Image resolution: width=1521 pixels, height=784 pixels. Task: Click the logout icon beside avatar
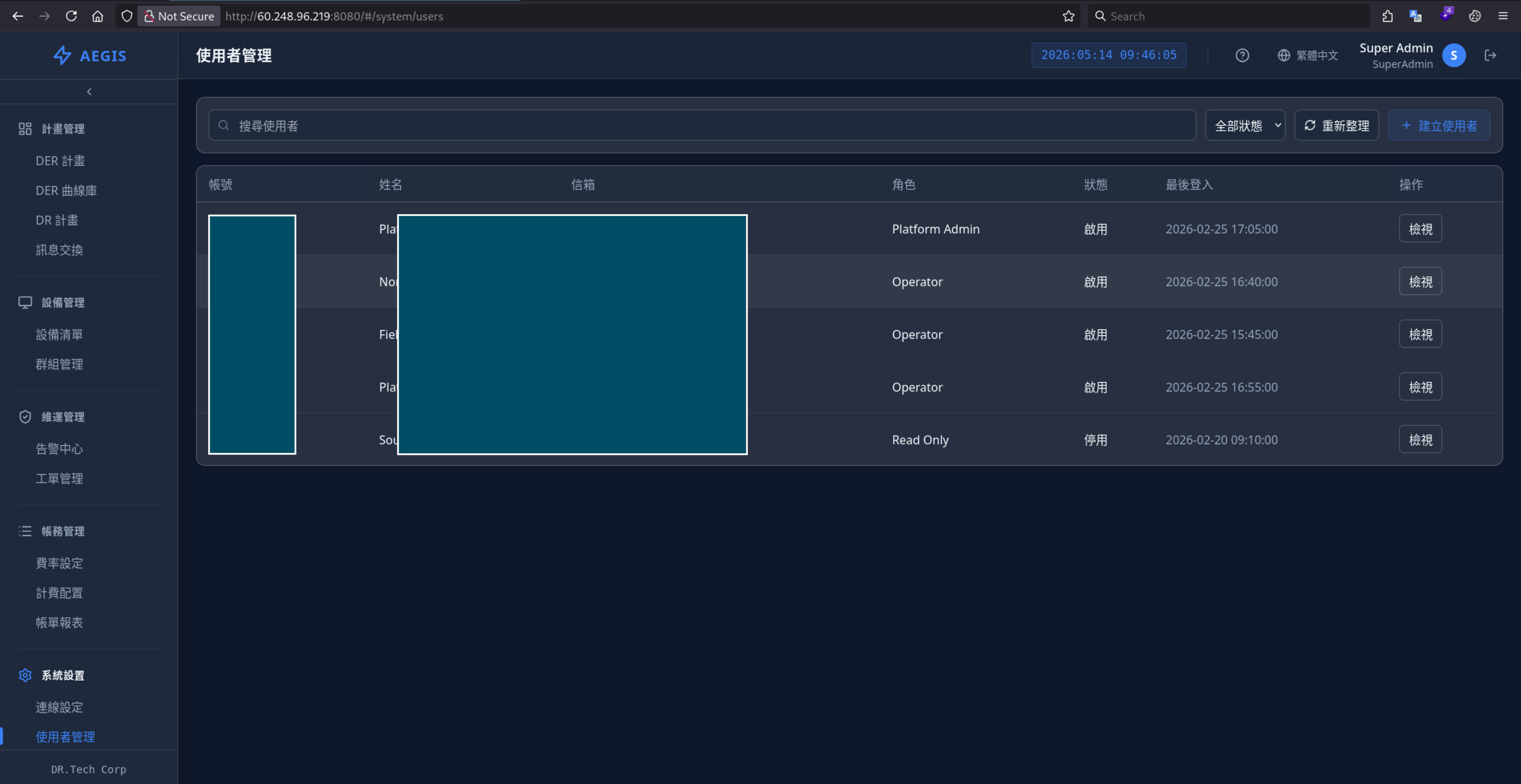click(x=1490, y=55)
